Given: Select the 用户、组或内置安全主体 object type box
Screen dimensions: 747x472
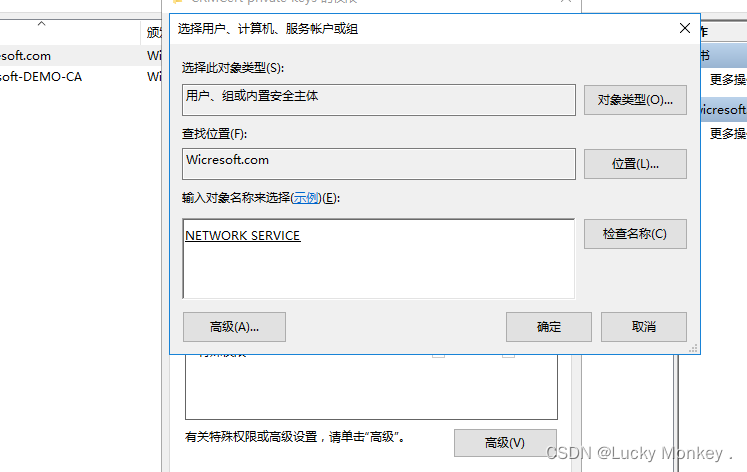Looking at the screenshot, I should 379,100.
